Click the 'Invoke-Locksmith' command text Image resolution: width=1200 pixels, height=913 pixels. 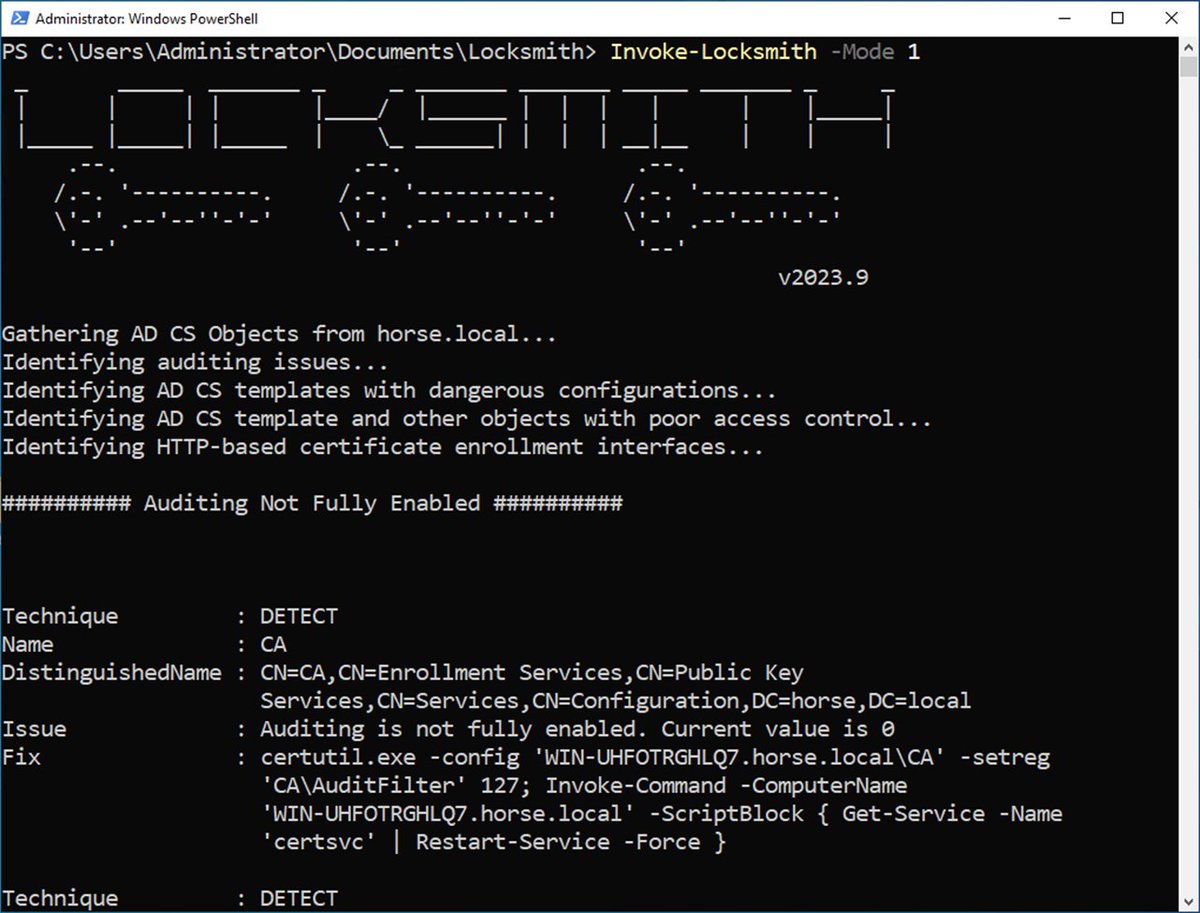point(713,51)
